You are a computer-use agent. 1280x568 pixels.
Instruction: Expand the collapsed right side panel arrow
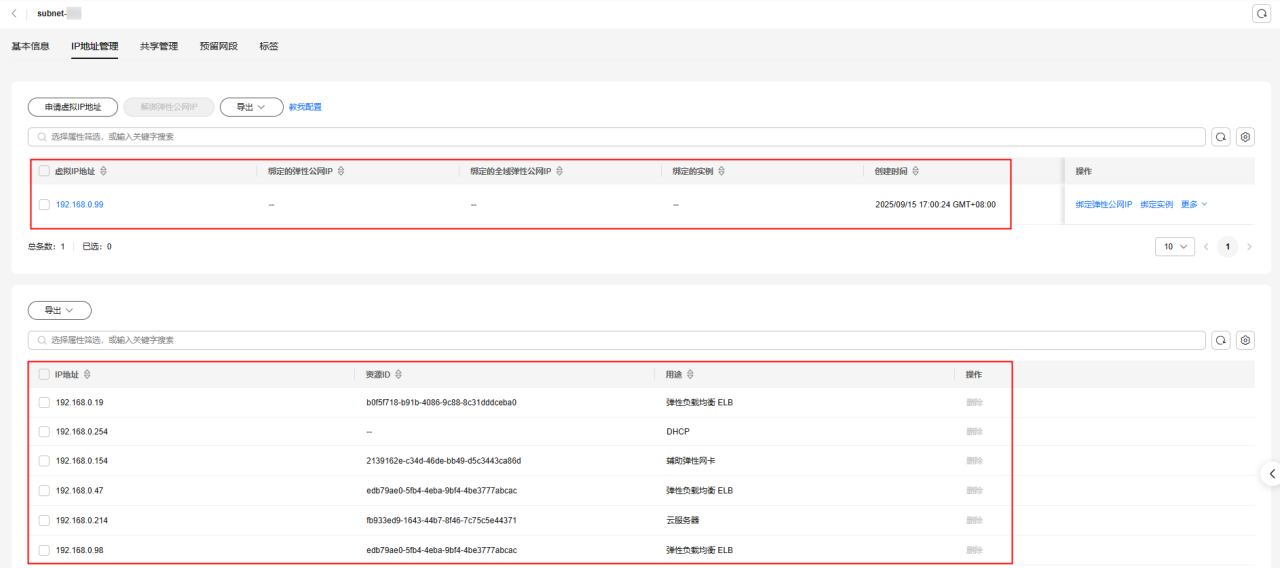[x=1271, y=473]
